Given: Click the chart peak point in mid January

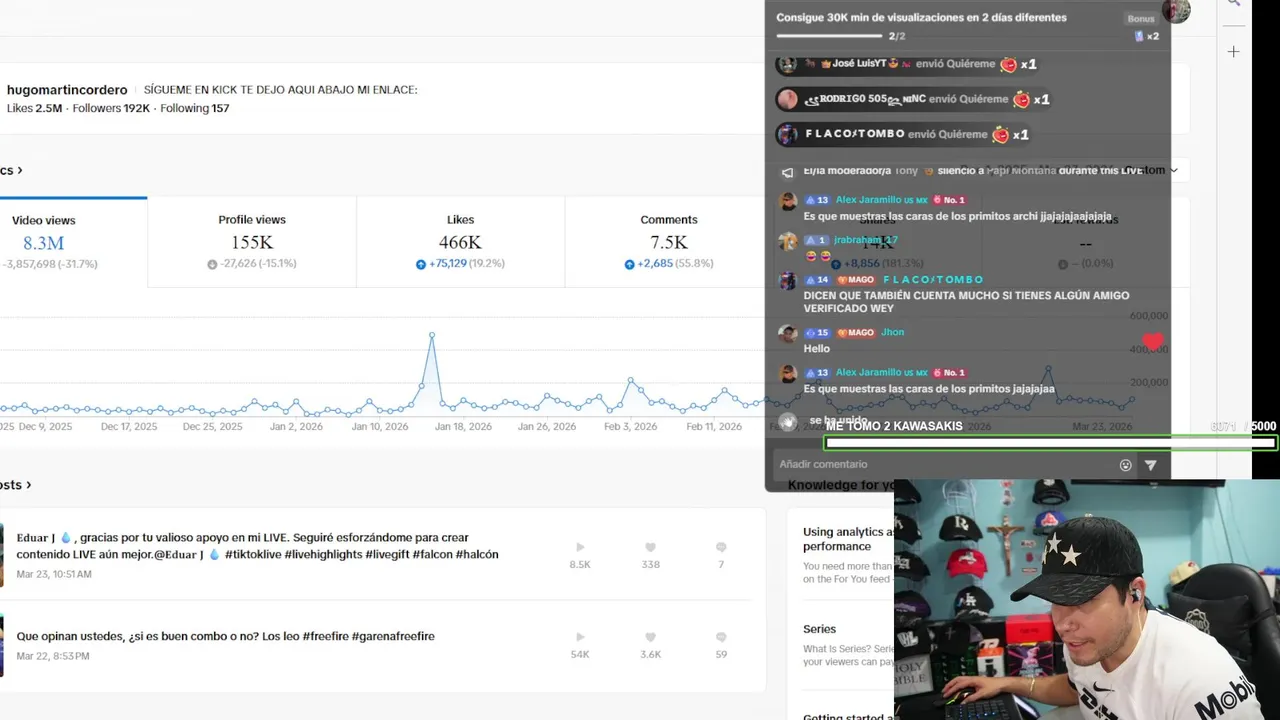Looking at the screenshot, I should point(432,335).
